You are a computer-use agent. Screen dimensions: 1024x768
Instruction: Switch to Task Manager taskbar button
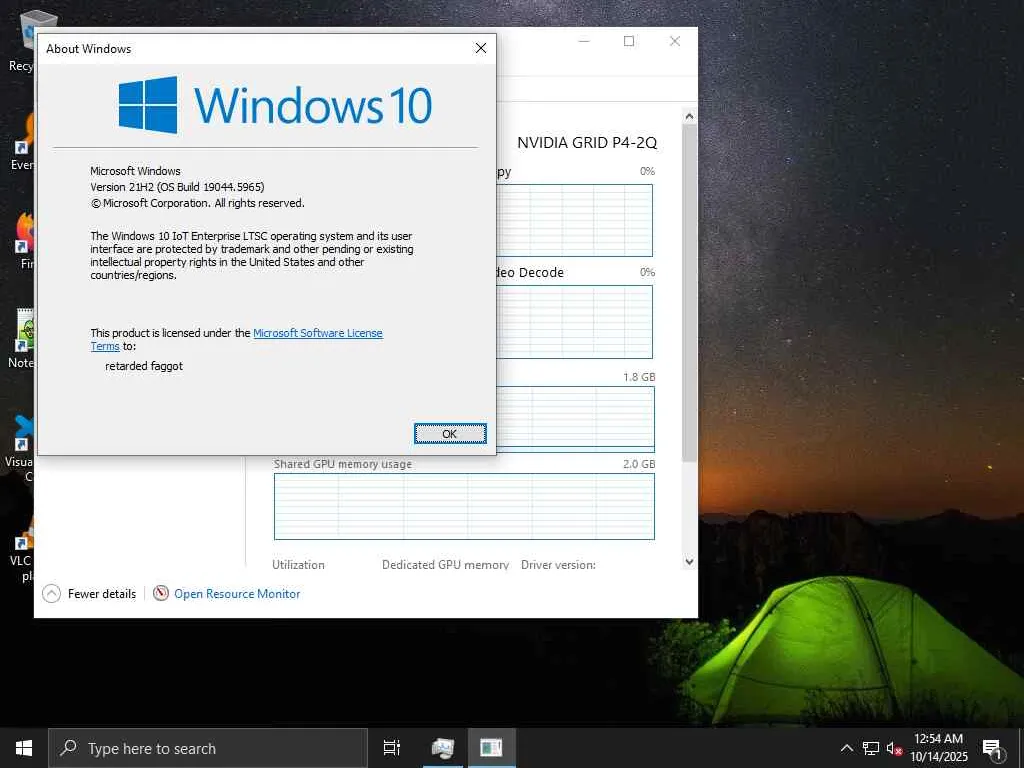point(443,748)
